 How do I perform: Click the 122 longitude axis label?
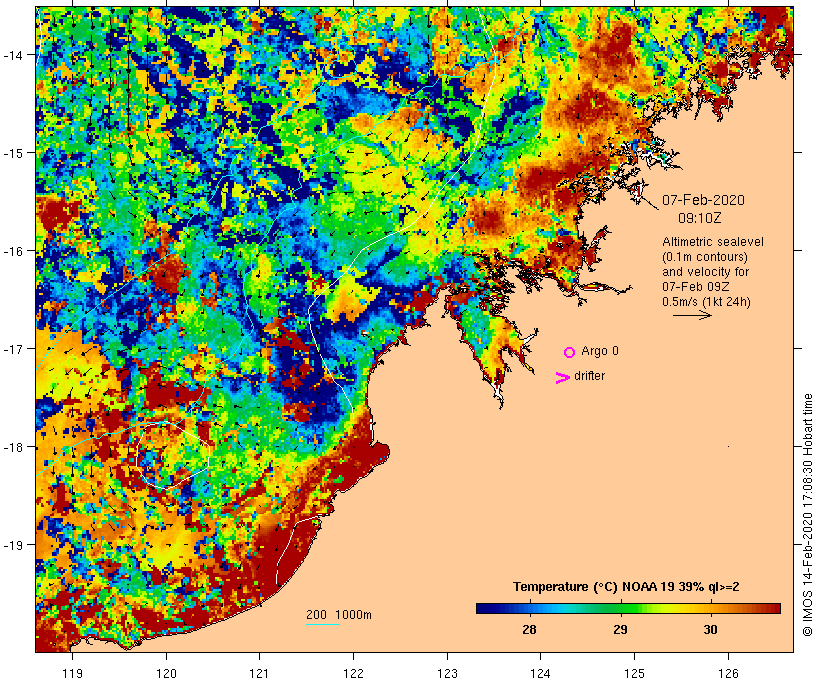354,673
